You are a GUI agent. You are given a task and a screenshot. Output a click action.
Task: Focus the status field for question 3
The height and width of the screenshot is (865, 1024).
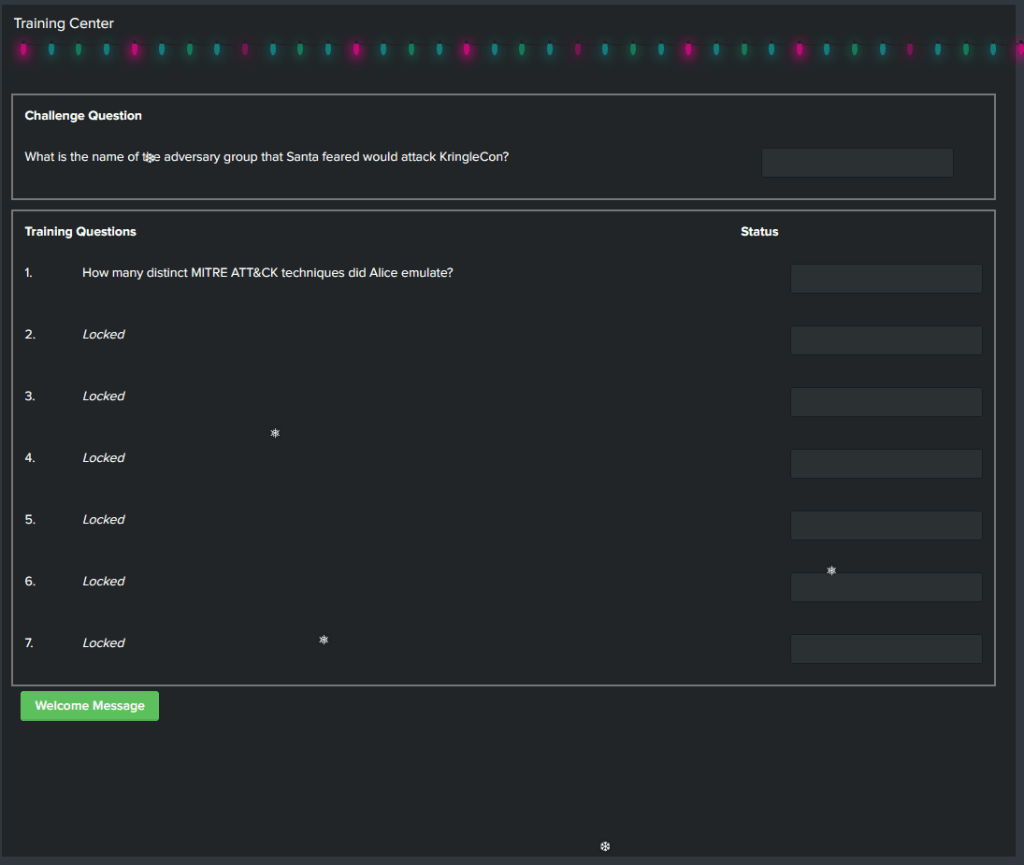(x=886, y=402)
